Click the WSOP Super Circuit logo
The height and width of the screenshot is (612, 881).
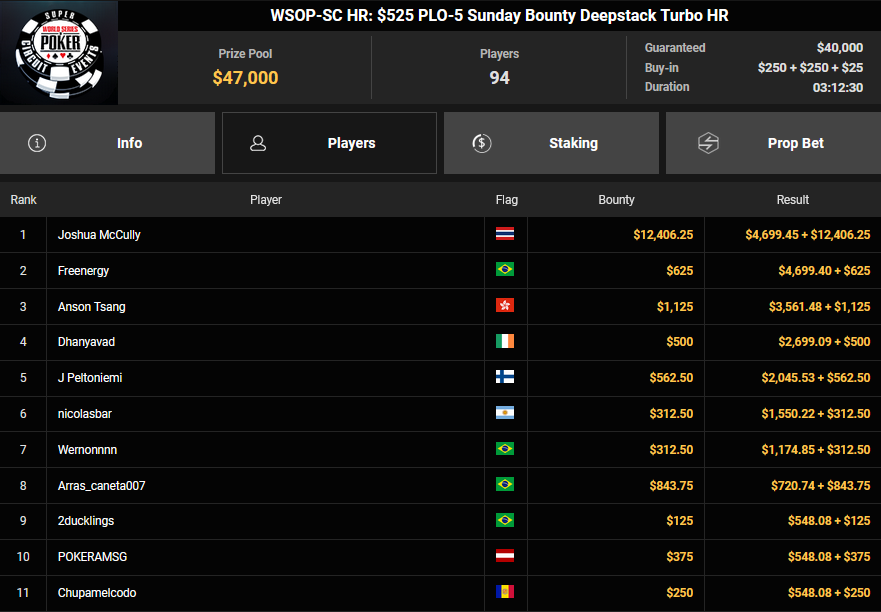[x=59, y=53]
